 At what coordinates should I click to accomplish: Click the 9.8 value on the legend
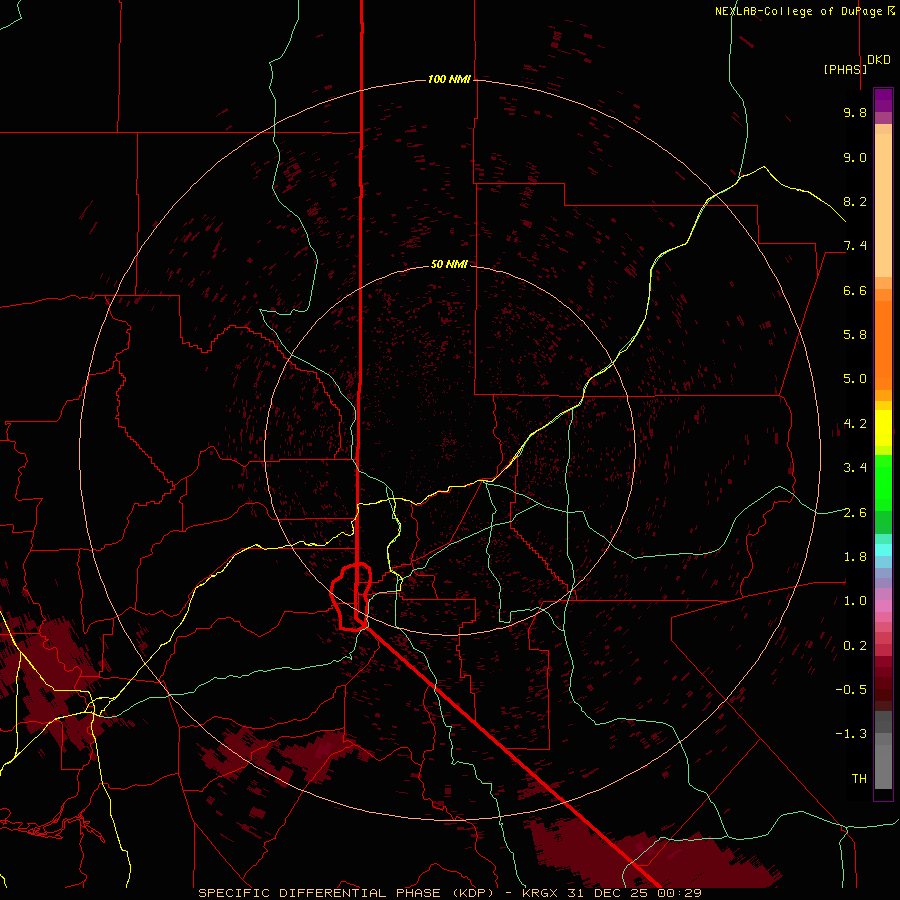(855, 112)
